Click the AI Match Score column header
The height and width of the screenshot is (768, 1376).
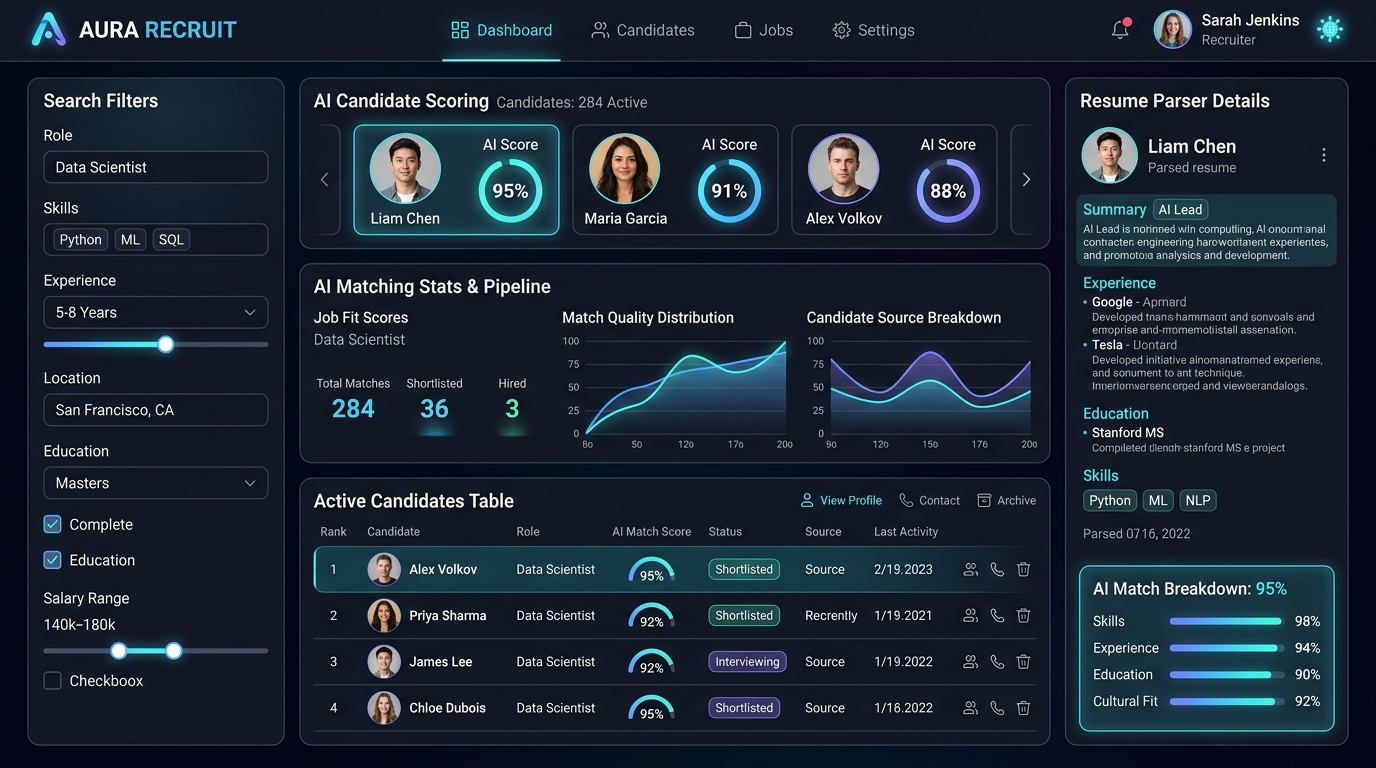652,532
